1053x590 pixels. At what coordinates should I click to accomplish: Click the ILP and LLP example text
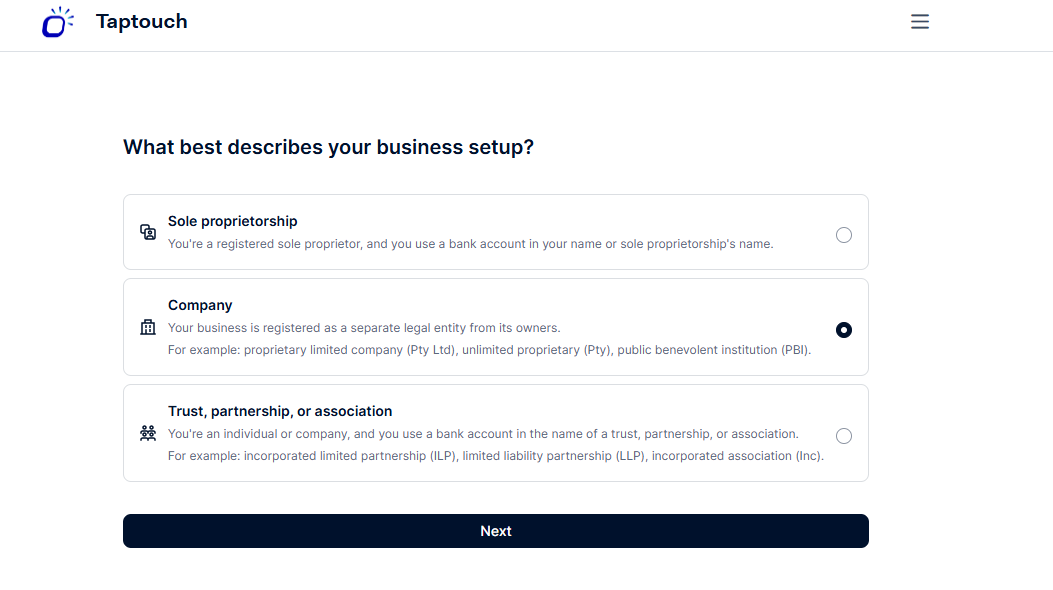coord(495,456)
